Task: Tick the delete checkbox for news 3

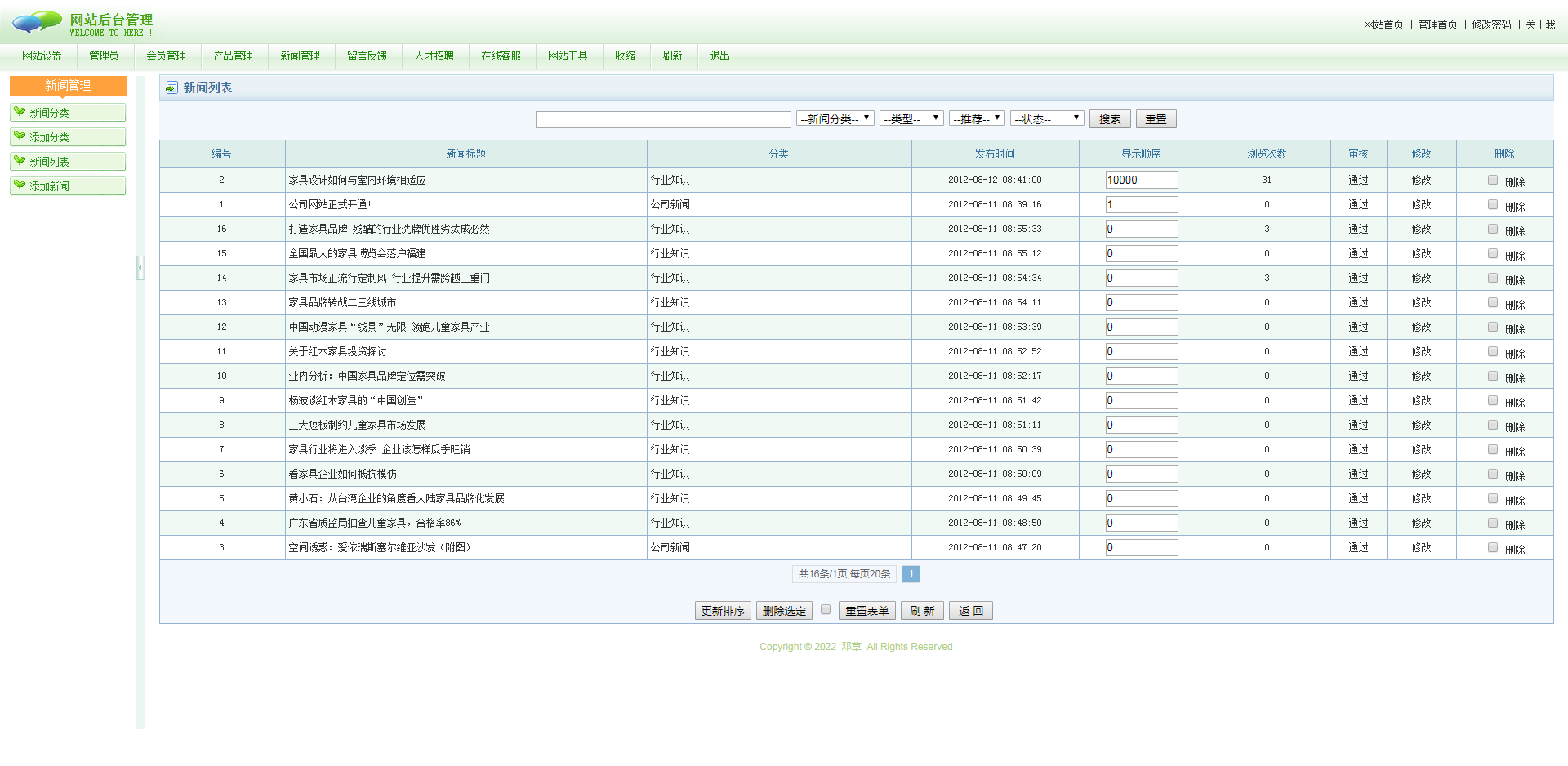Action: (x=1493, y=547)
